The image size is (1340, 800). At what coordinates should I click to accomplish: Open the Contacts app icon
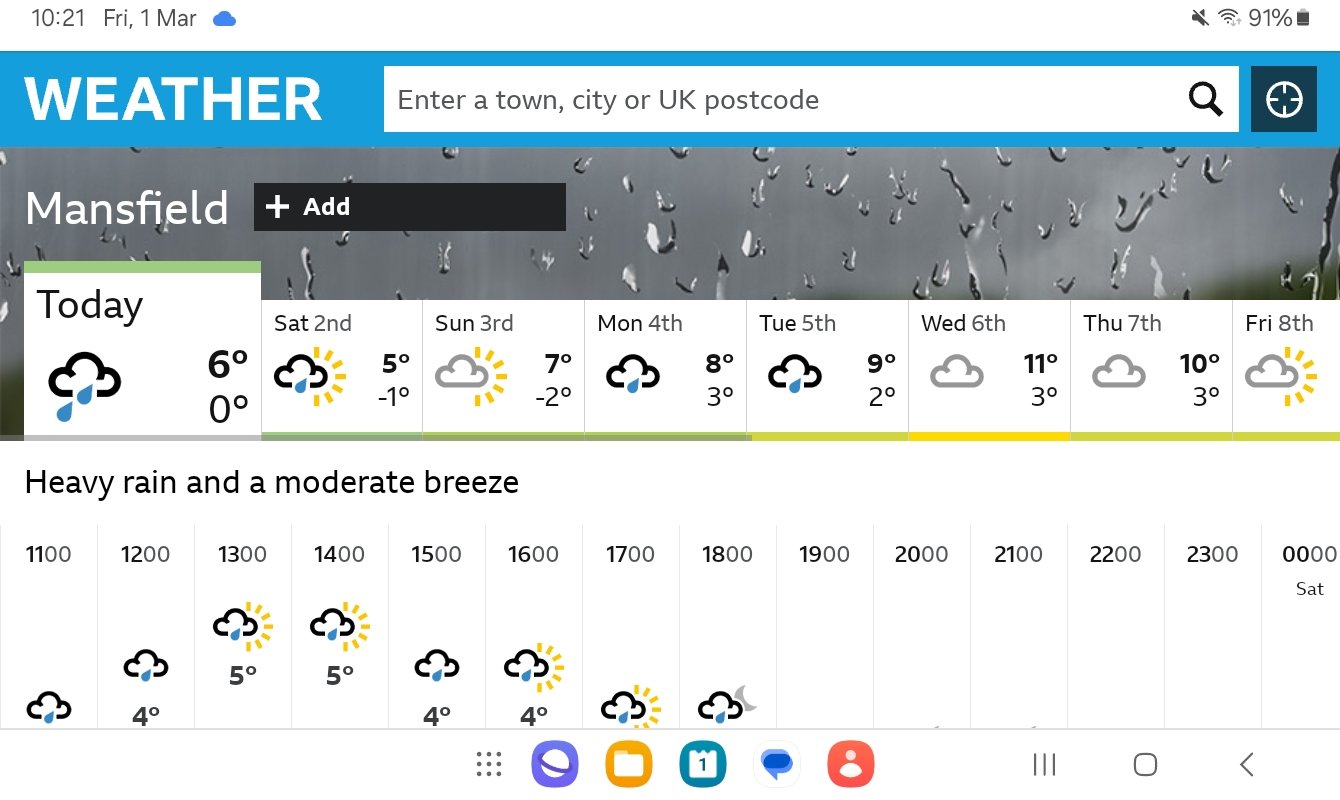point(851,765)
